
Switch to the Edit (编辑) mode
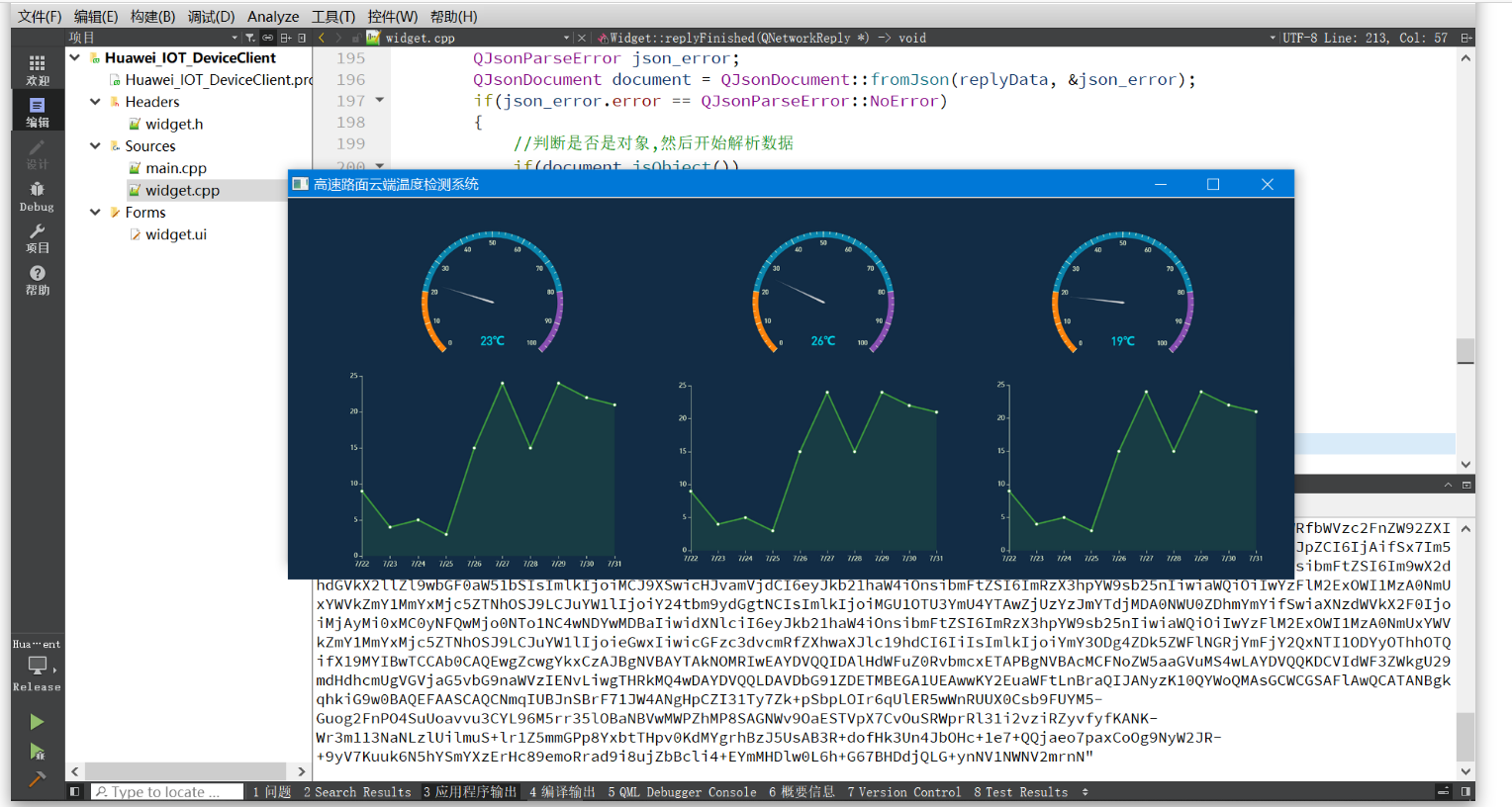point(38,111)
